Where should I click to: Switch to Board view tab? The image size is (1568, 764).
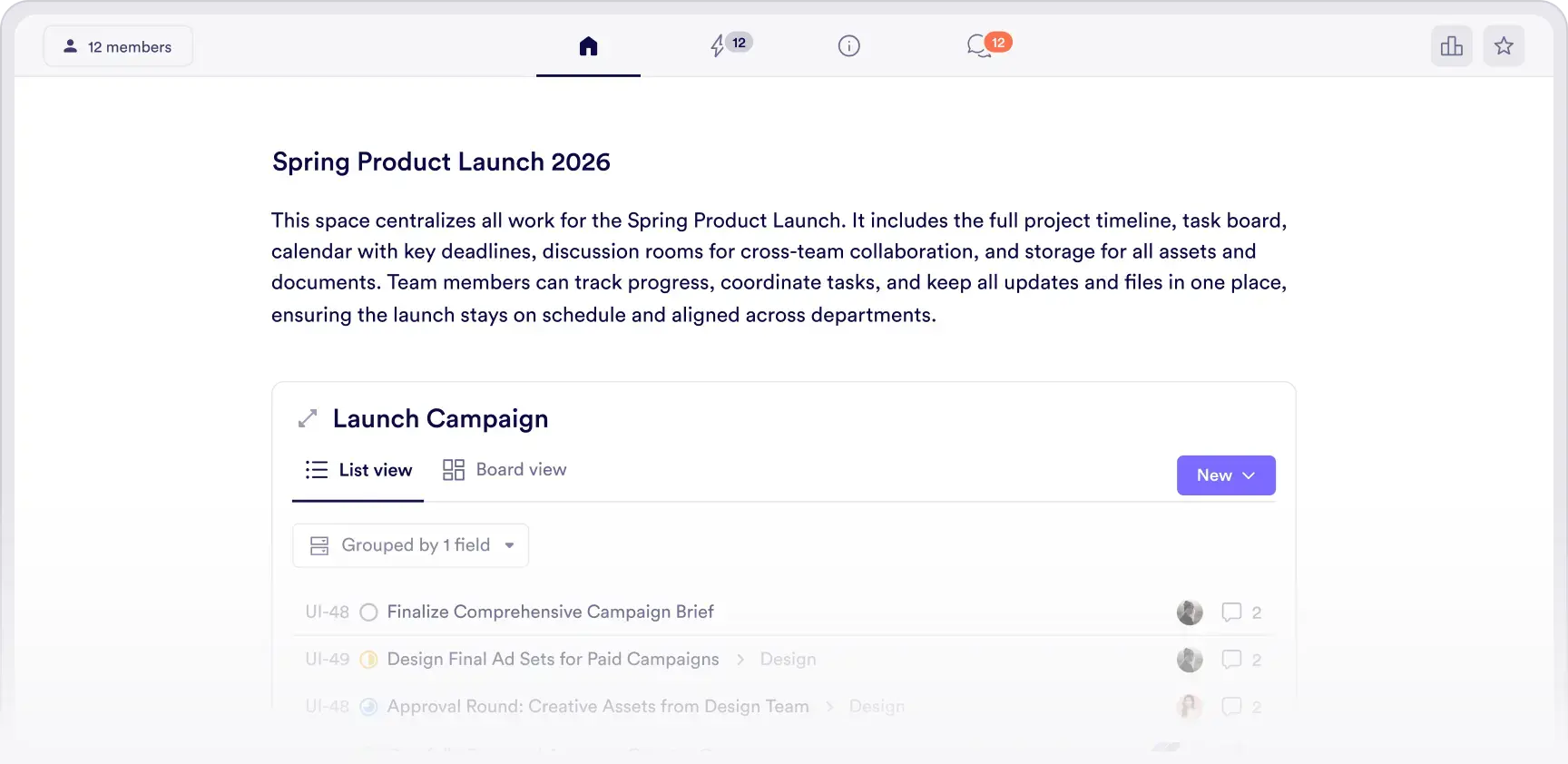(505, 469)
